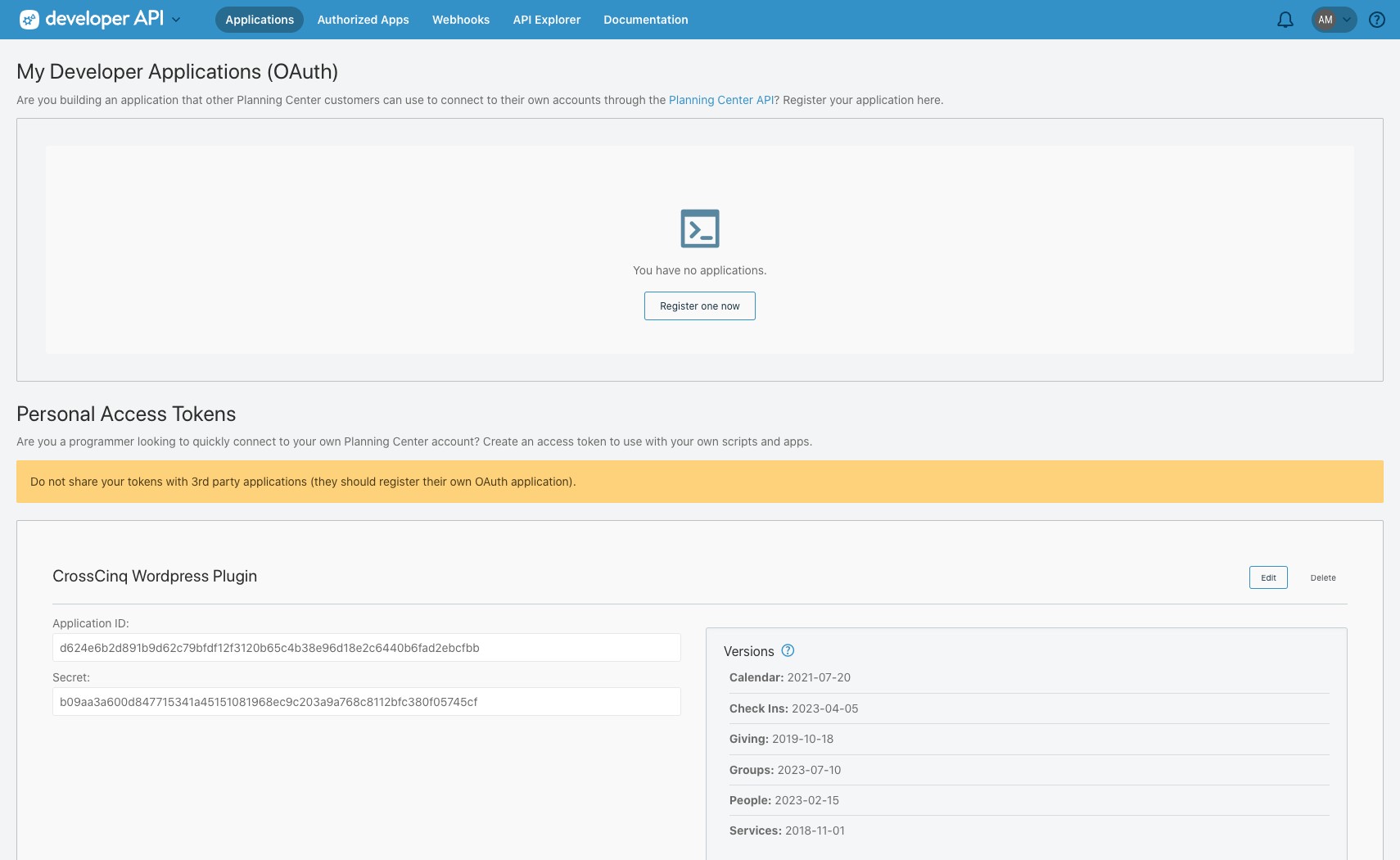Image resolution: width=1400 pixels, height=860 pixels.
Task: Click the Versions heading label
Action: (x=749, y=651)
